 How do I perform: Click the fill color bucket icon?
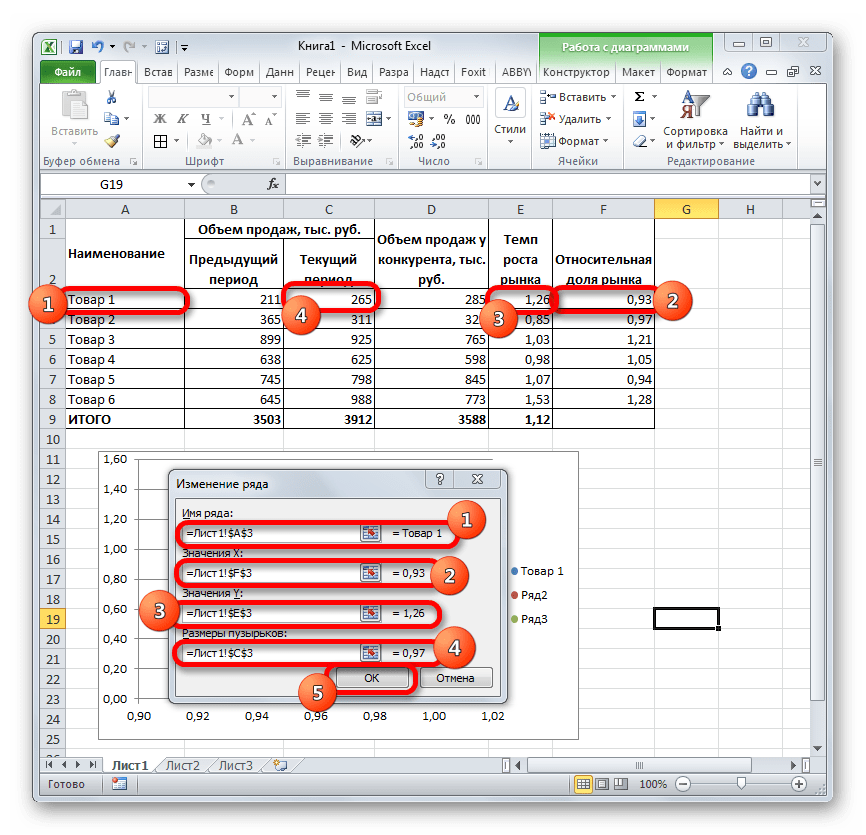tap(204, 140)
